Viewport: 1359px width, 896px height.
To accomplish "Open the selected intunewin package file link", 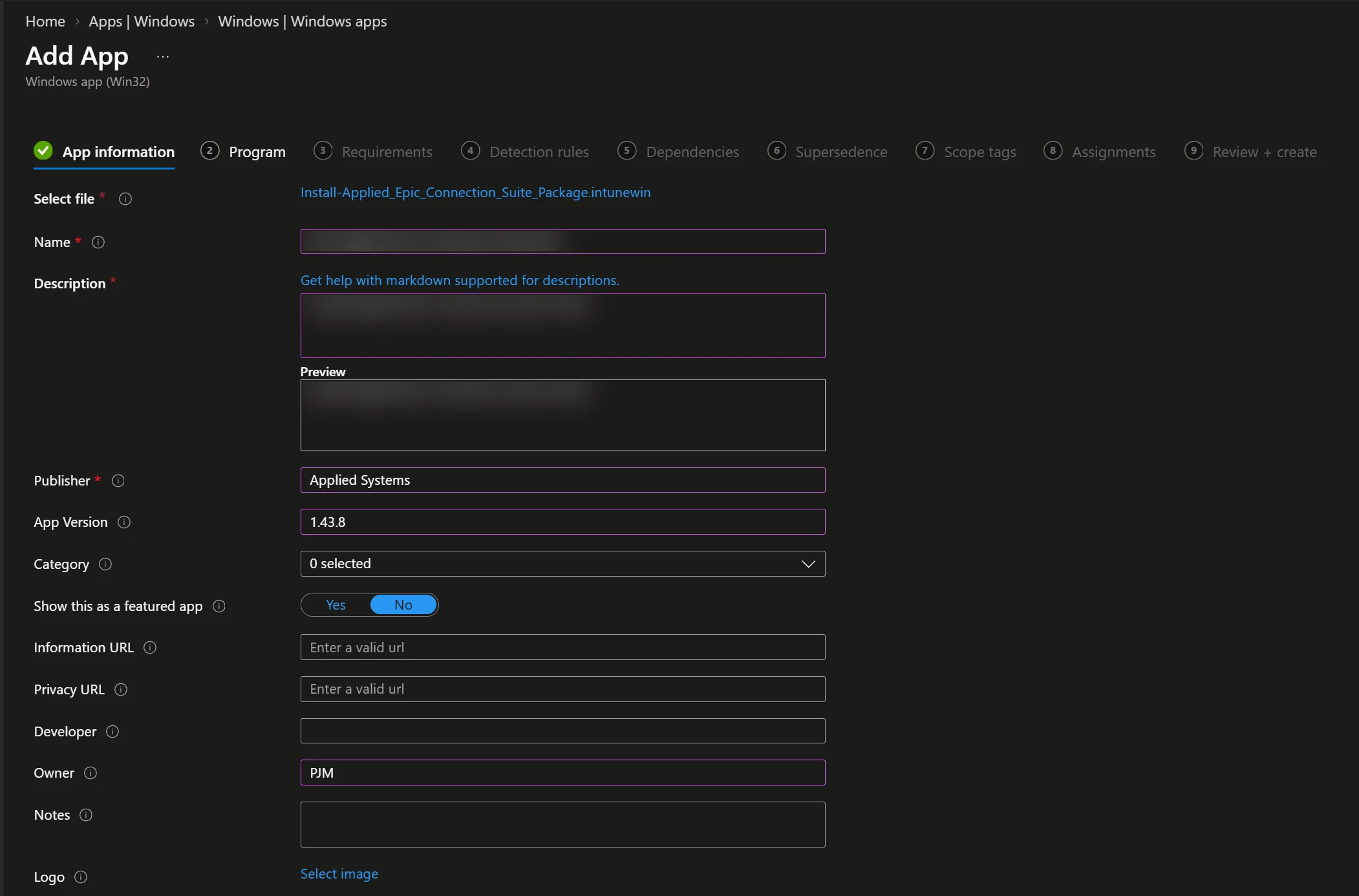I will click(x=475, y=193).
